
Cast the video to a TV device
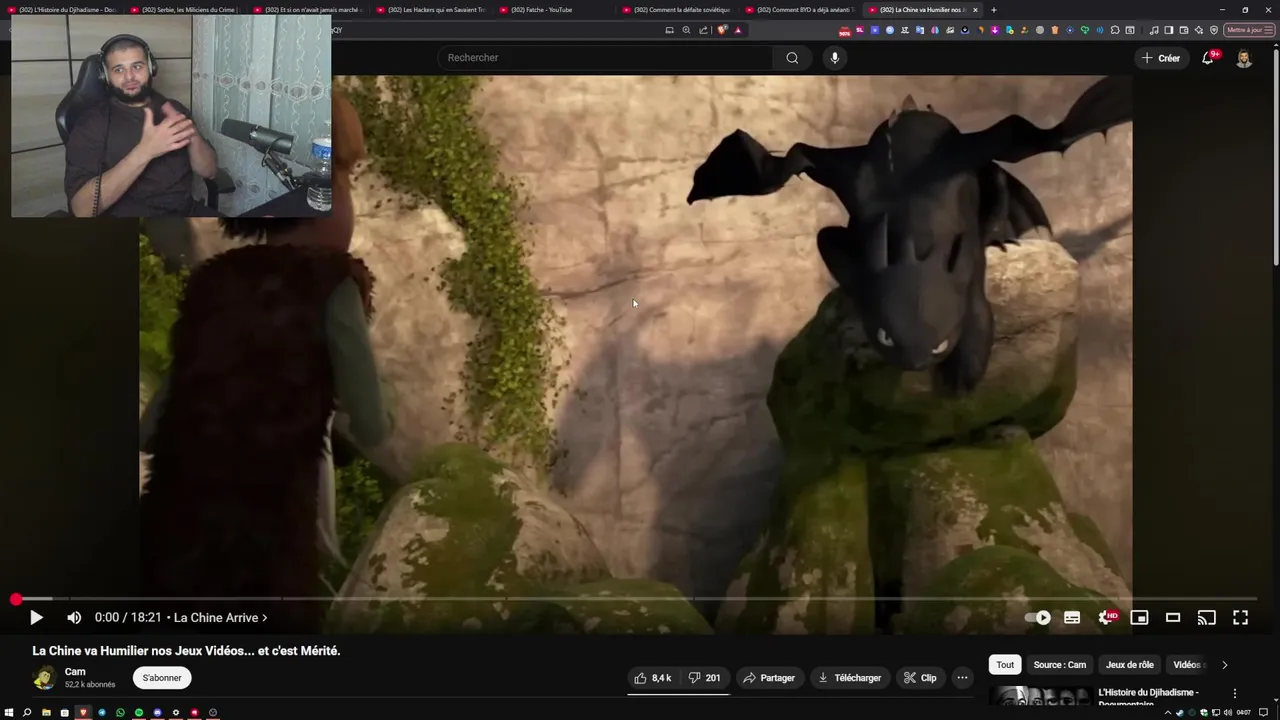point(1207,618)
